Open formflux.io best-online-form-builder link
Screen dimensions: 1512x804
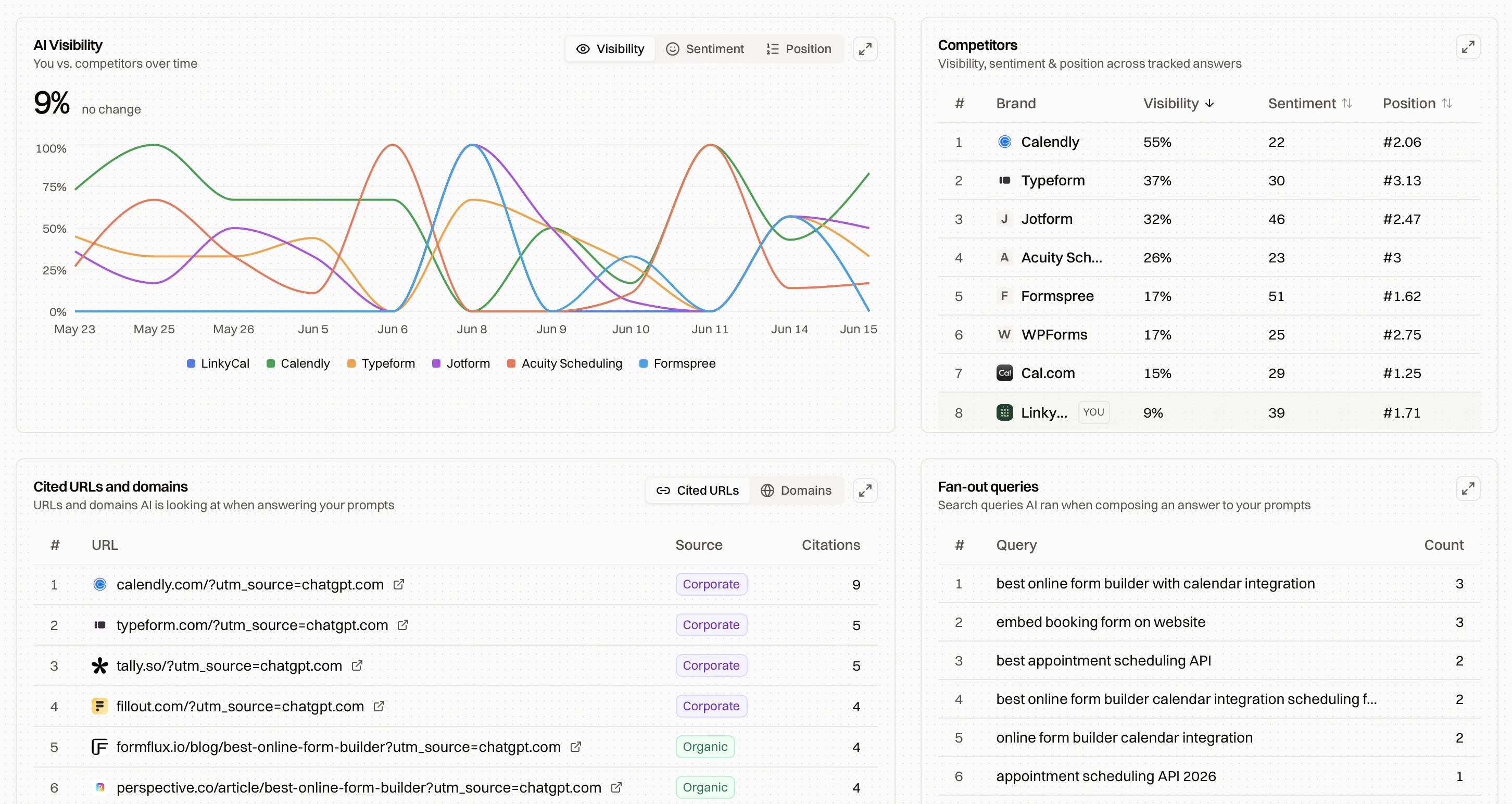[x=338, y=747]
